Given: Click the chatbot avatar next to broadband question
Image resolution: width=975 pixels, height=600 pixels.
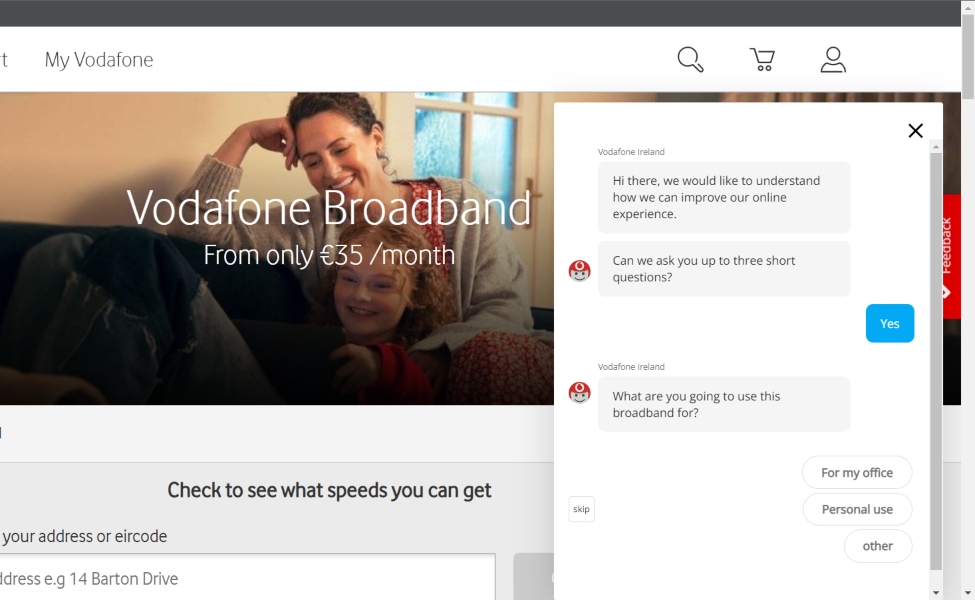Looking at the screenshot, I should tap(579, 392).
